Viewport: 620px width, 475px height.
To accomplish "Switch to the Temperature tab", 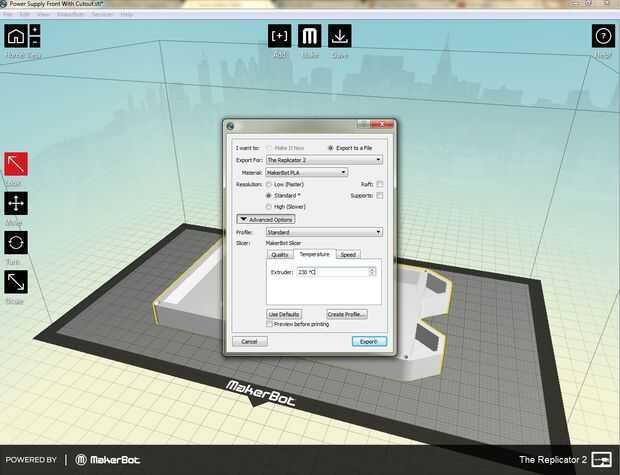I will 315,254.
